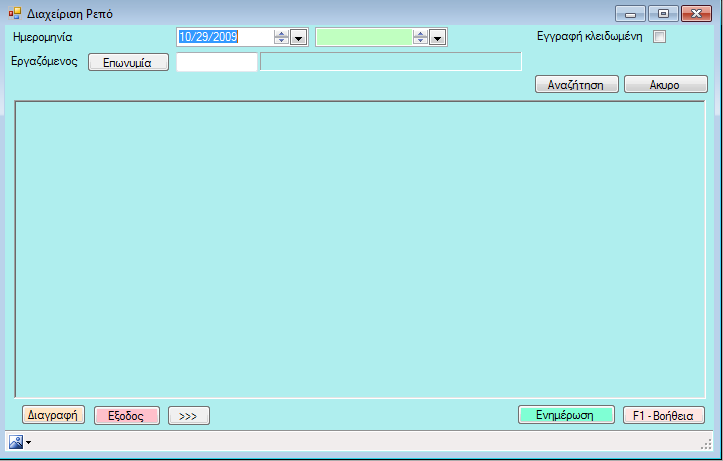
Task: Click the Επωνυμία button
Action: (128, 62)
